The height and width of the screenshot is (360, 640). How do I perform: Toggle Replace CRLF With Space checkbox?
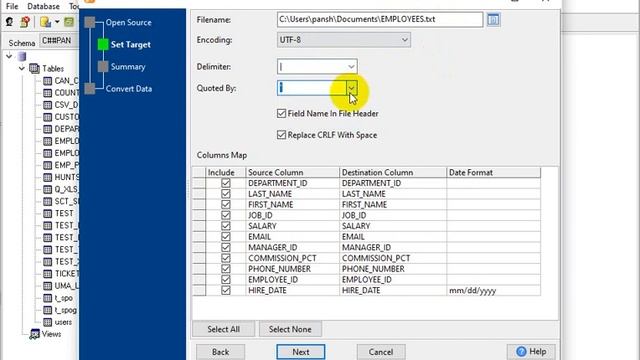[x=281, y=135]
